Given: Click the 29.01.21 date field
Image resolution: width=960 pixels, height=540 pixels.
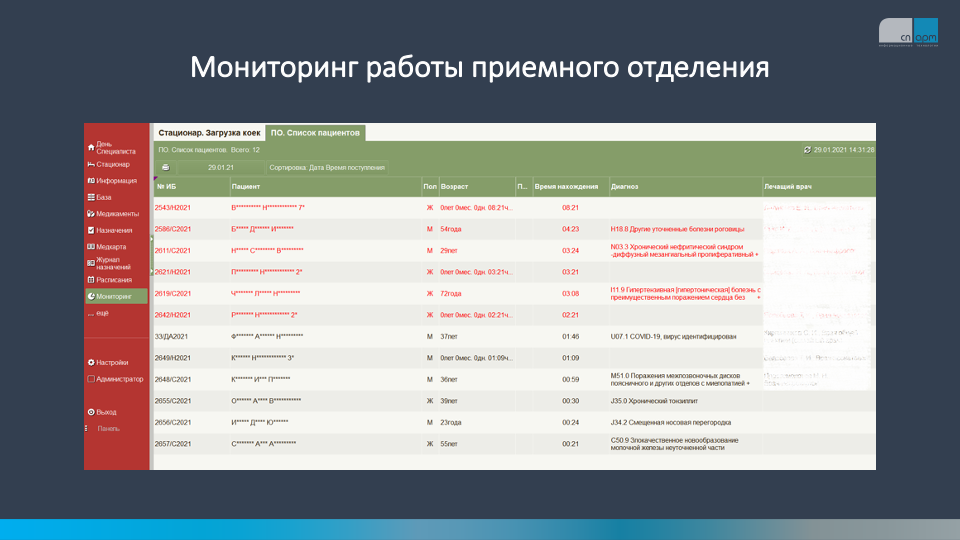Looking at the screenshot, I should click(x=220, y=167).
